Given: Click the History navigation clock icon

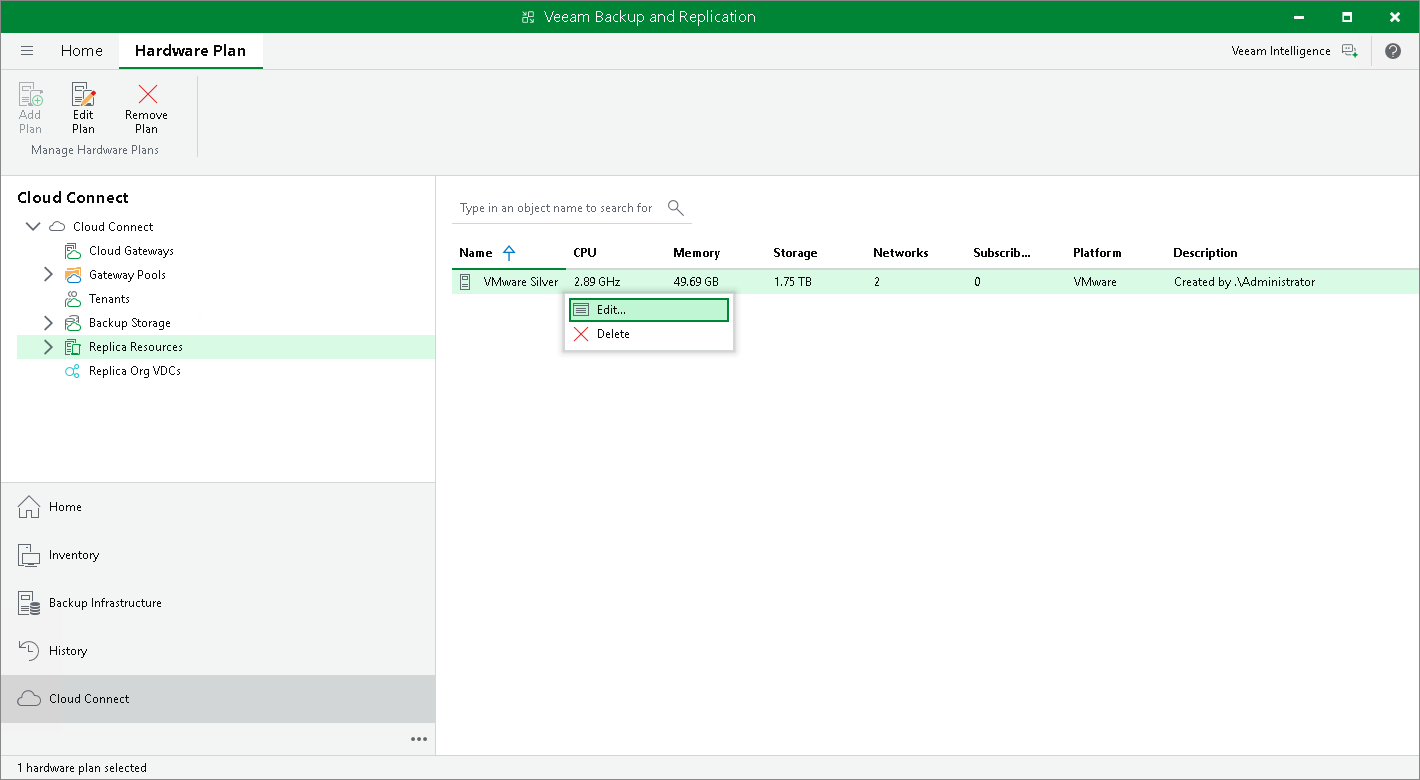Looking at the screenshot, I should point(30,651).
